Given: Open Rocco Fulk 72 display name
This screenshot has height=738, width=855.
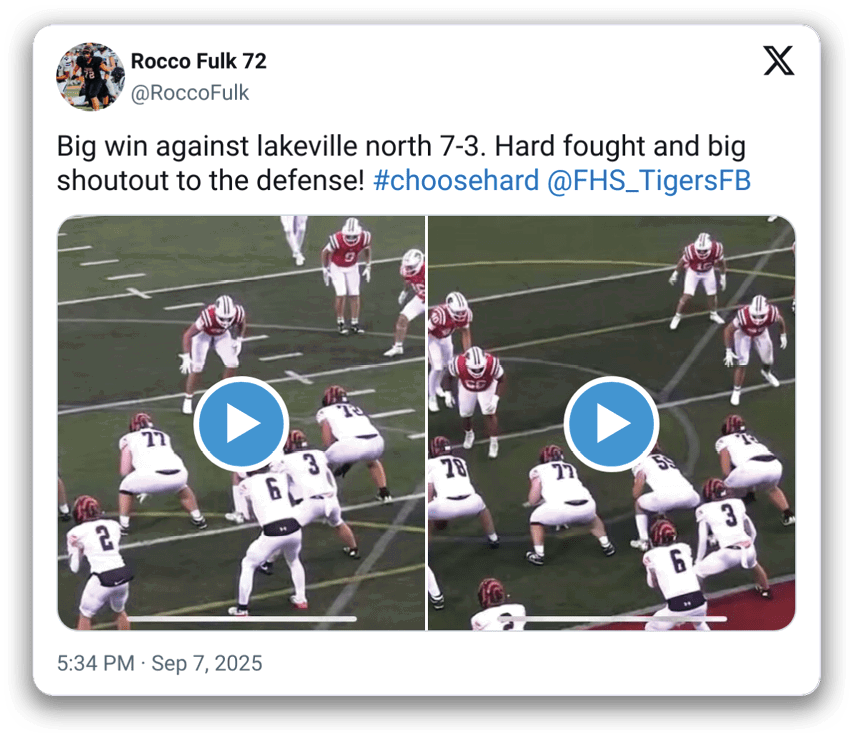Looking at the screenshot, I should click(198, 61).
